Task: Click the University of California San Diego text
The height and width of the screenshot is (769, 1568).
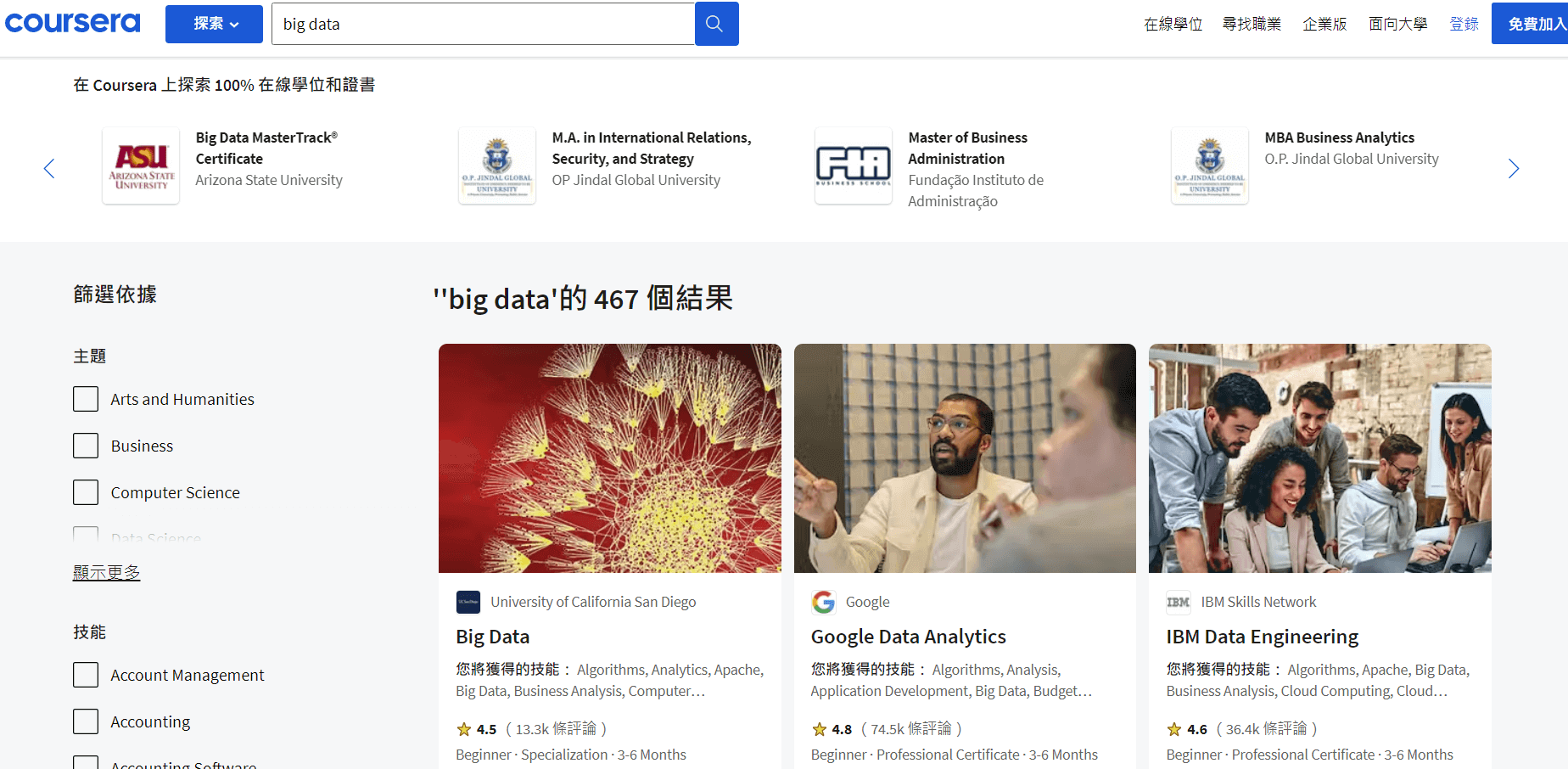Action: point(593,602)
